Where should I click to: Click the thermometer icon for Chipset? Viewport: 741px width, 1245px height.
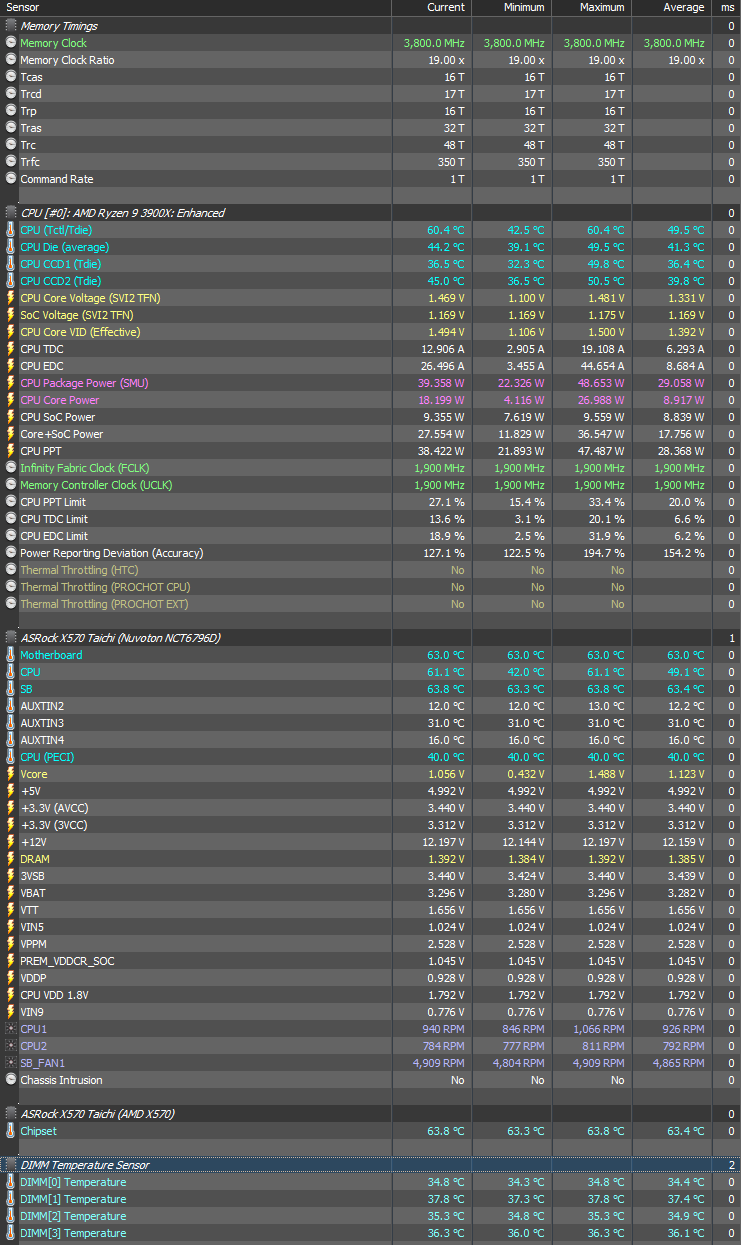(11, 1131)
